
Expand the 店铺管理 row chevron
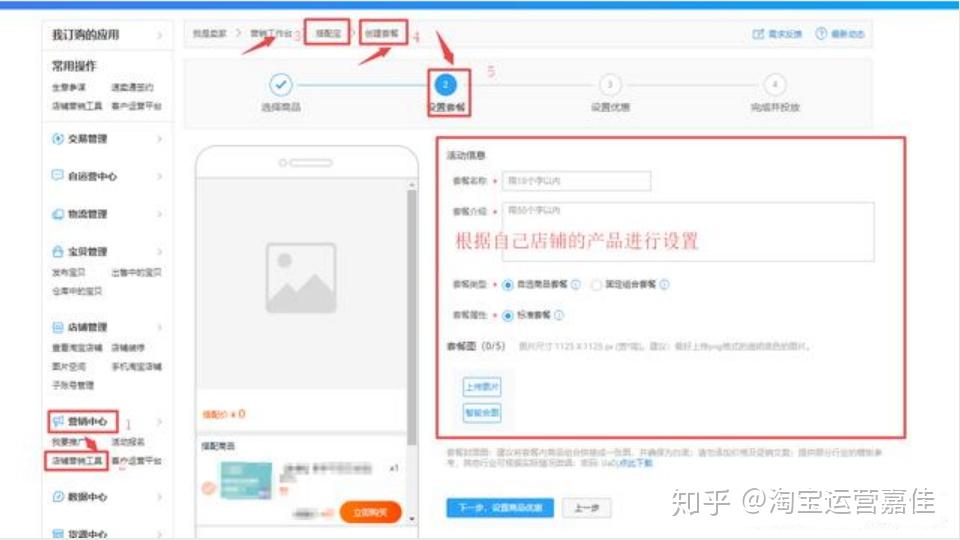[x=159, y=327]
